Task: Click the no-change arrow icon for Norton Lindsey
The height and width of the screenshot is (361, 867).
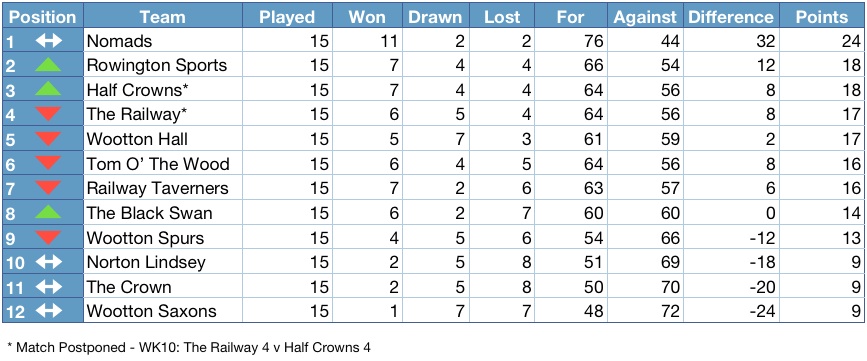Action: [x=49, y=262]
